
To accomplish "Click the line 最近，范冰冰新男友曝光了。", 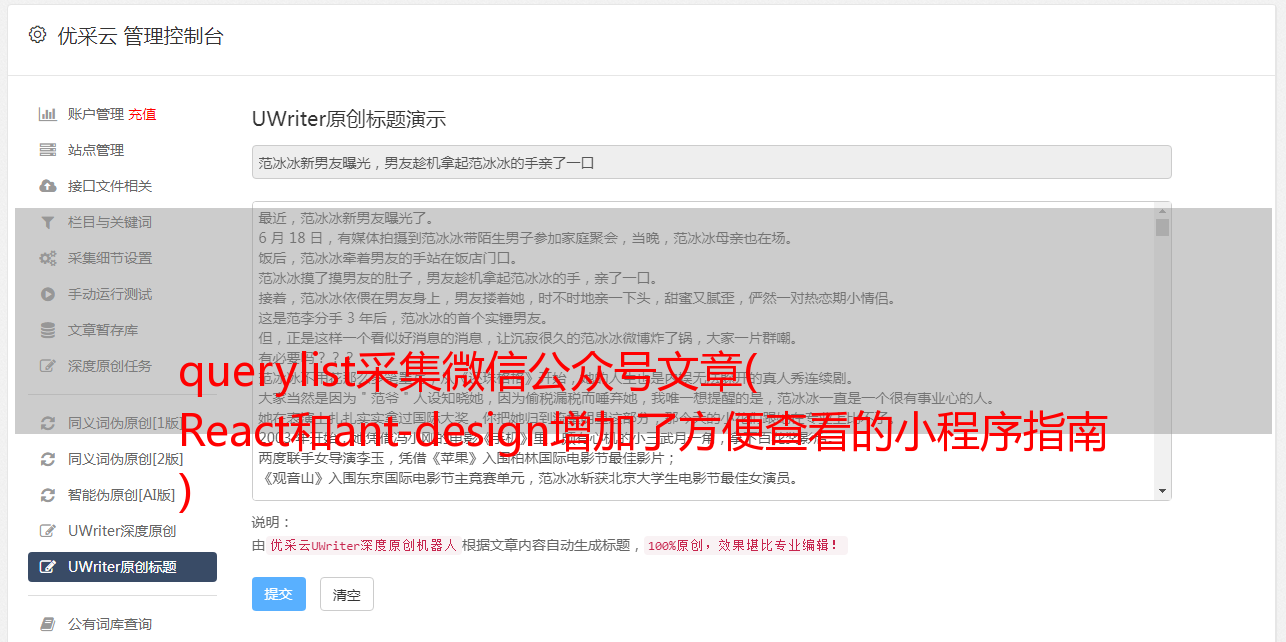I will (347, 218).
